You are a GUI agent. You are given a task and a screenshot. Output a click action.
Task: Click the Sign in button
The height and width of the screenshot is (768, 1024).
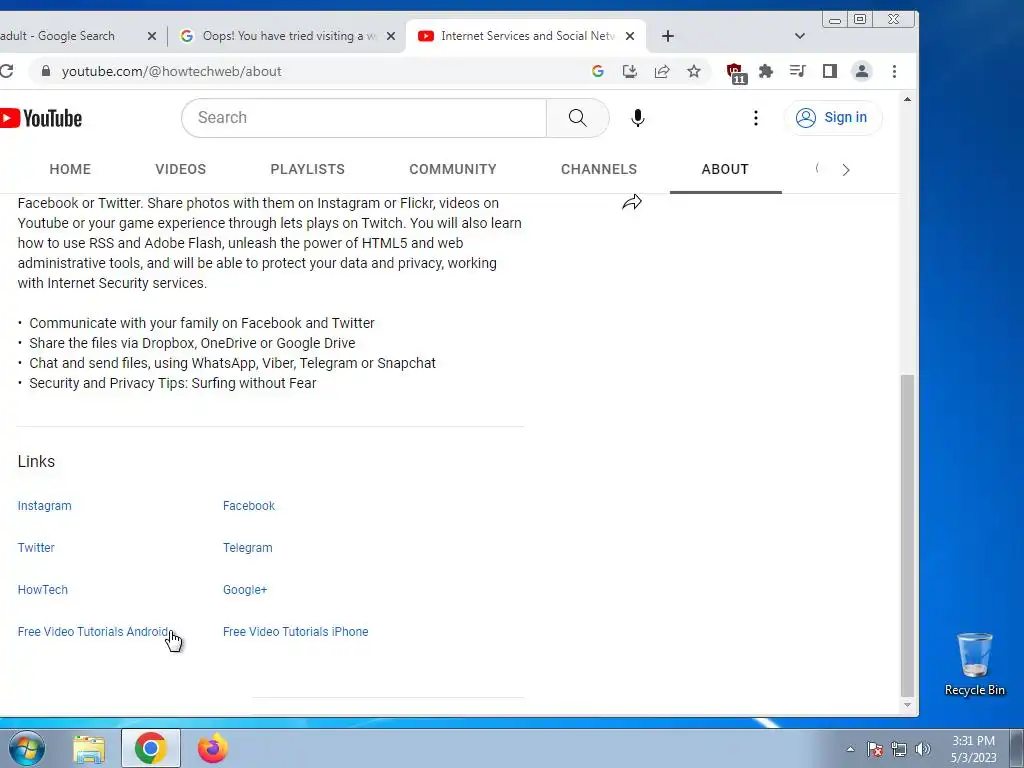pos(833,118)
